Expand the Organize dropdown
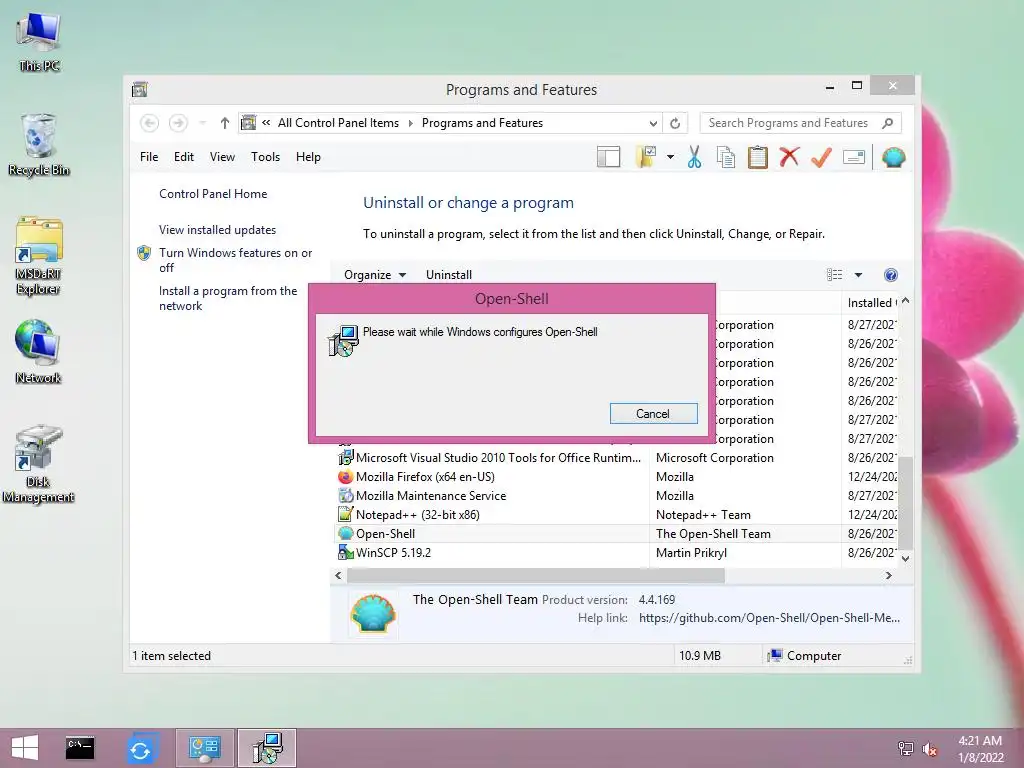 point(375,275)
